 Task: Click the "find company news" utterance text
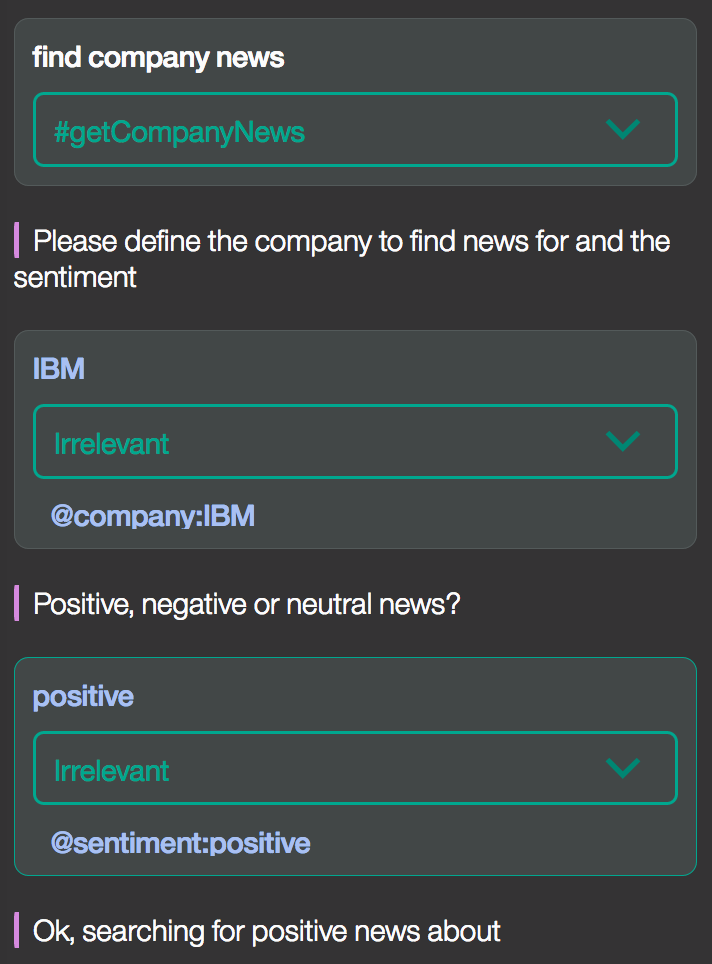pos(158,58)
